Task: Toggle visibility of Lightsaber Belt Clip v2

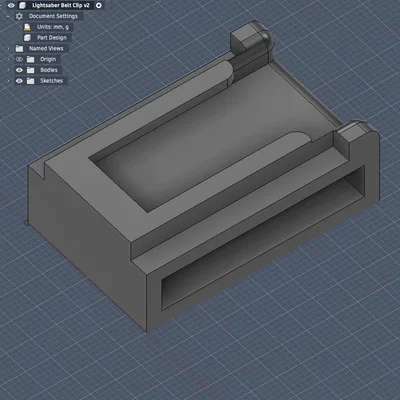Action: click(x=11, y=5)
